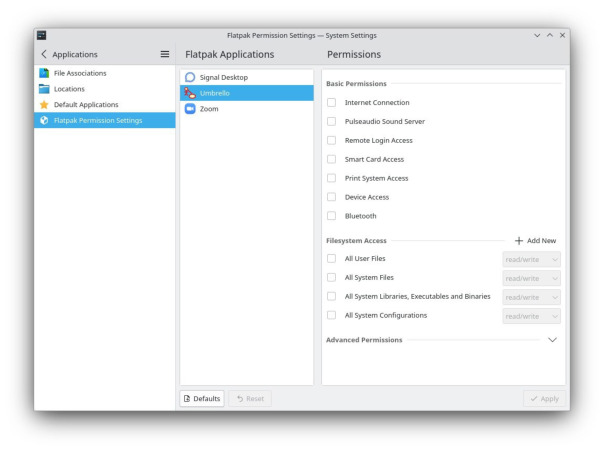Click the Locations folder icon
The width and height of the screenshot is (604, 451).
[x=44, y=89]
